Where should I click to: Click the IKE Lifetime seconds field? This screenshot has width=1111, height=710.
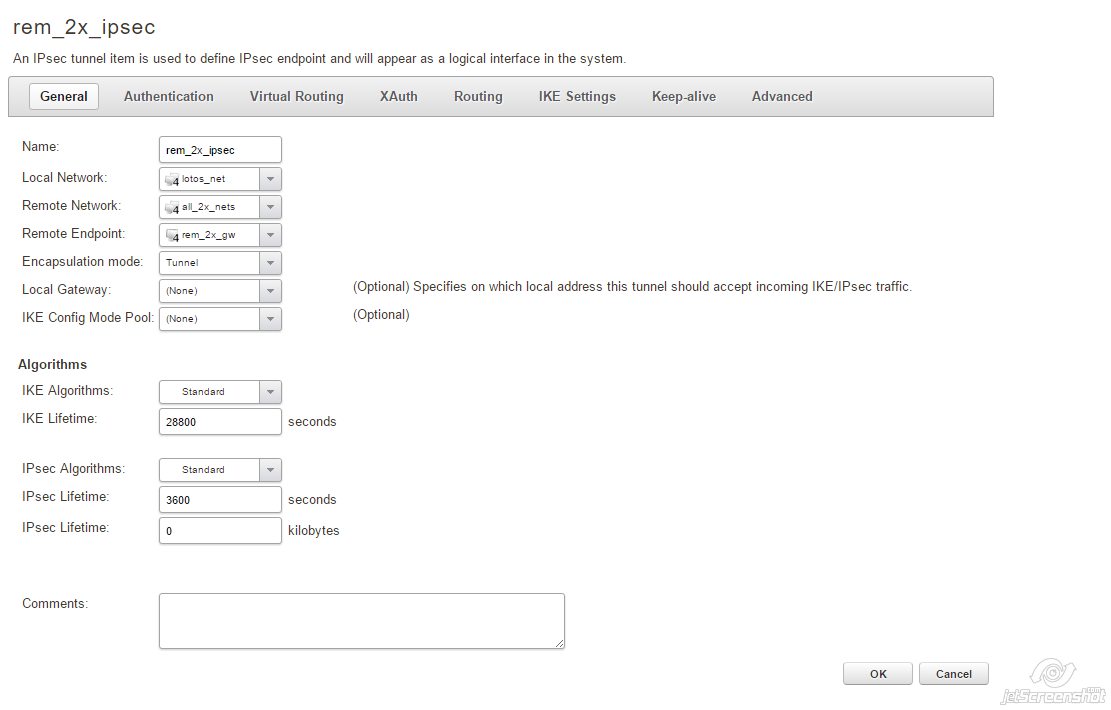coord(220,422)
